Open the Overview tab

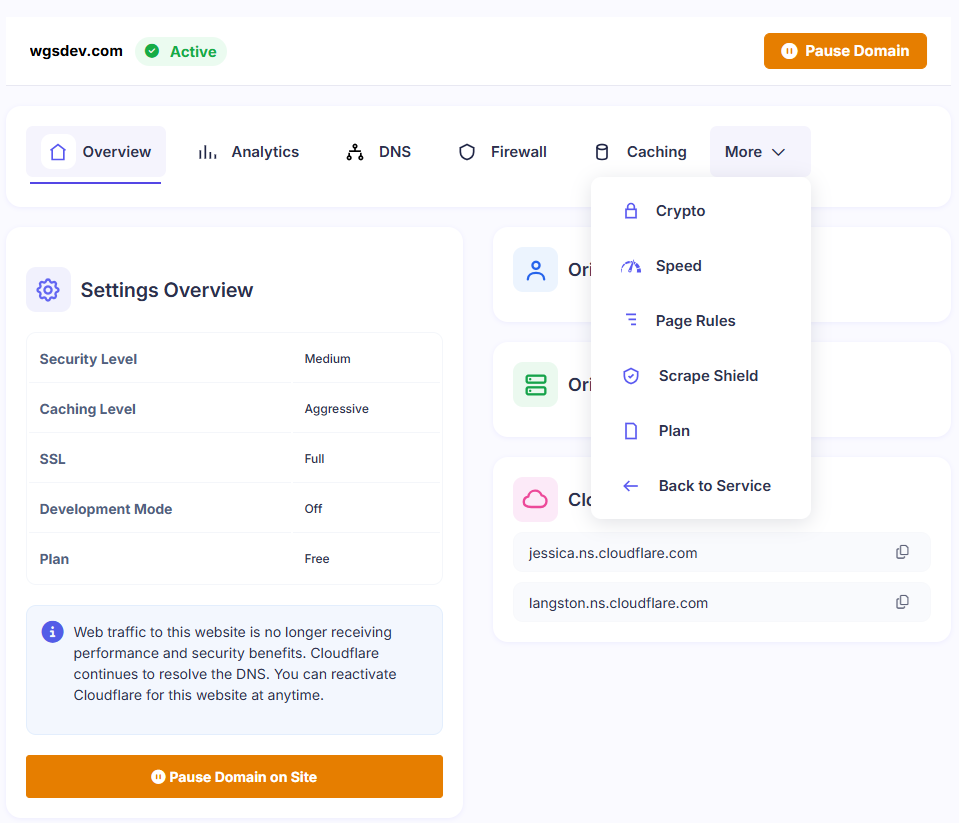pyautogui.click(x=96, y=152)
